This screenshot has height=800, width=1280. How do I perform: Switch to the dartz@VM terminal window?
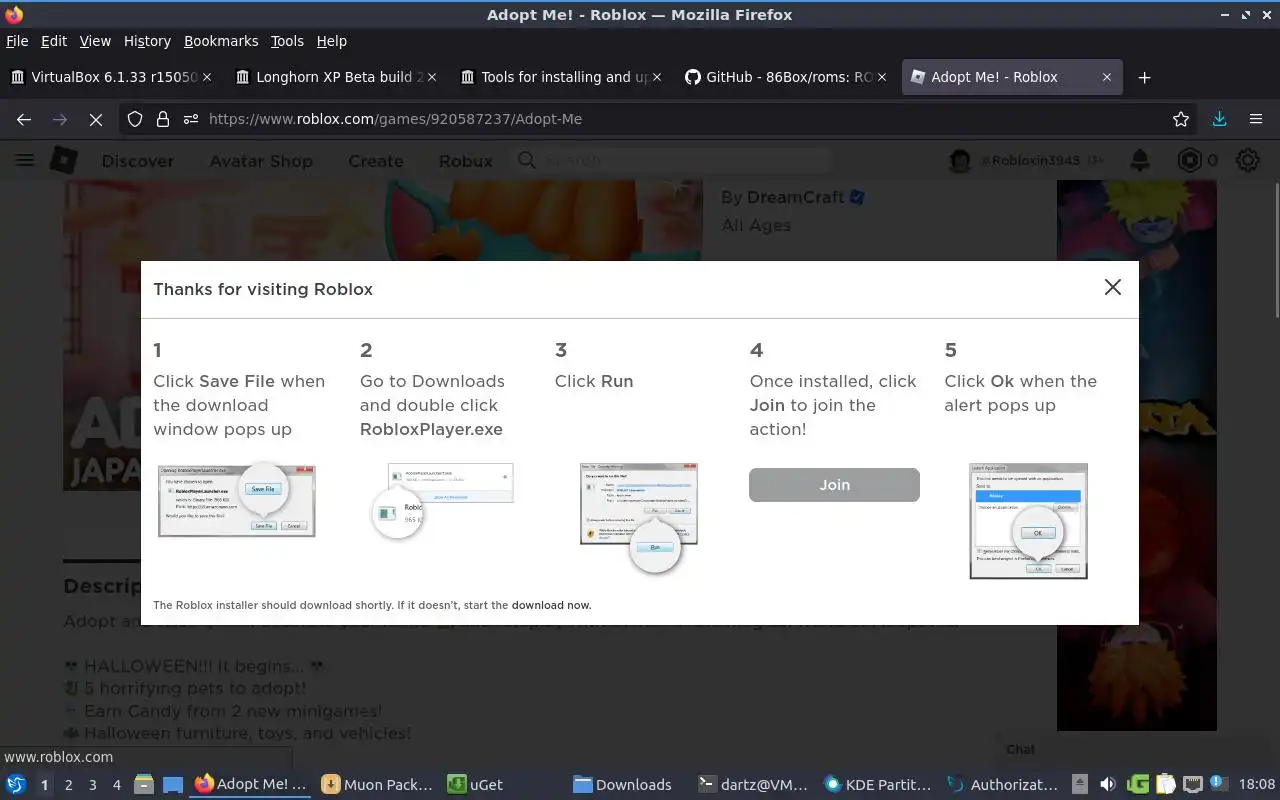point(753,785)
